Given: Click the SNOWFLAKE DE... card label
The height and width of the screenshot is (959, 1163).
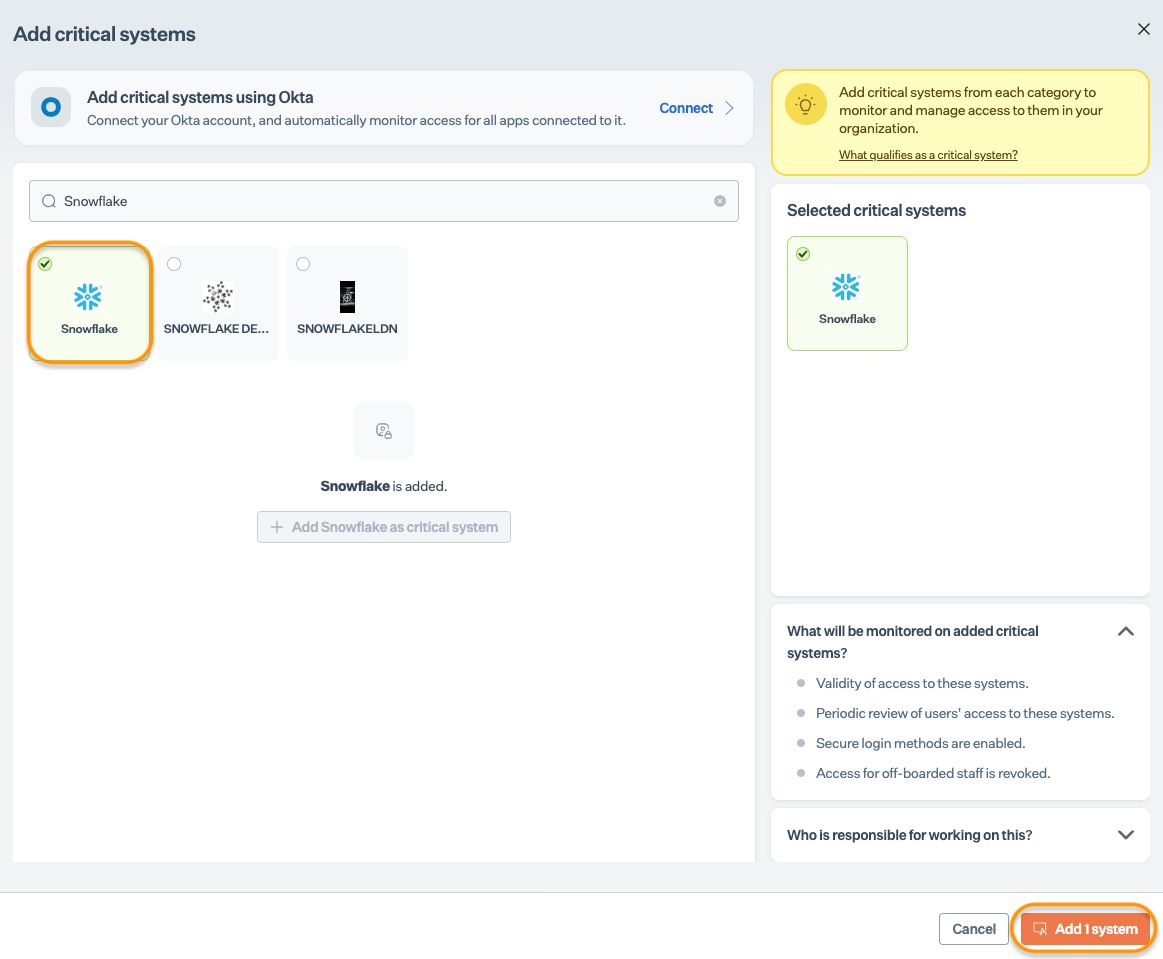Looking at the screenshot, I should (x=217, y=329).
